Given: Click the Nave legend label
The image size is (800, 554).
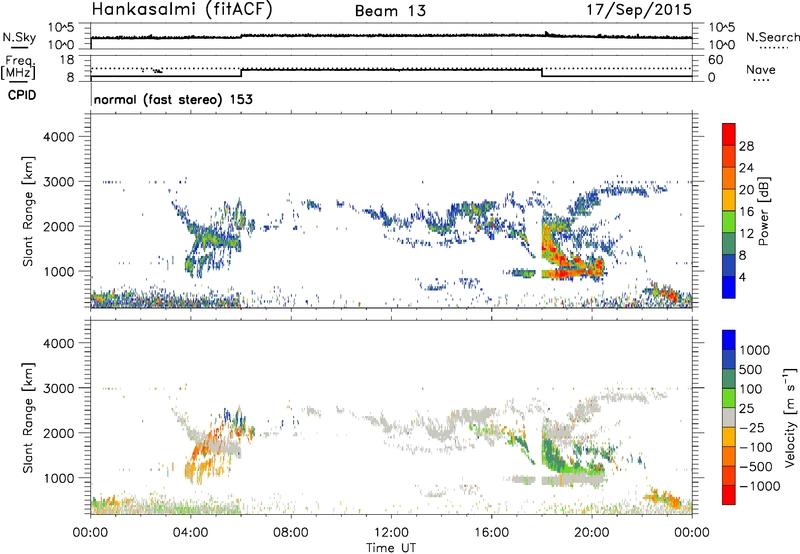Looking at the screenshot, I should [761, 69].
